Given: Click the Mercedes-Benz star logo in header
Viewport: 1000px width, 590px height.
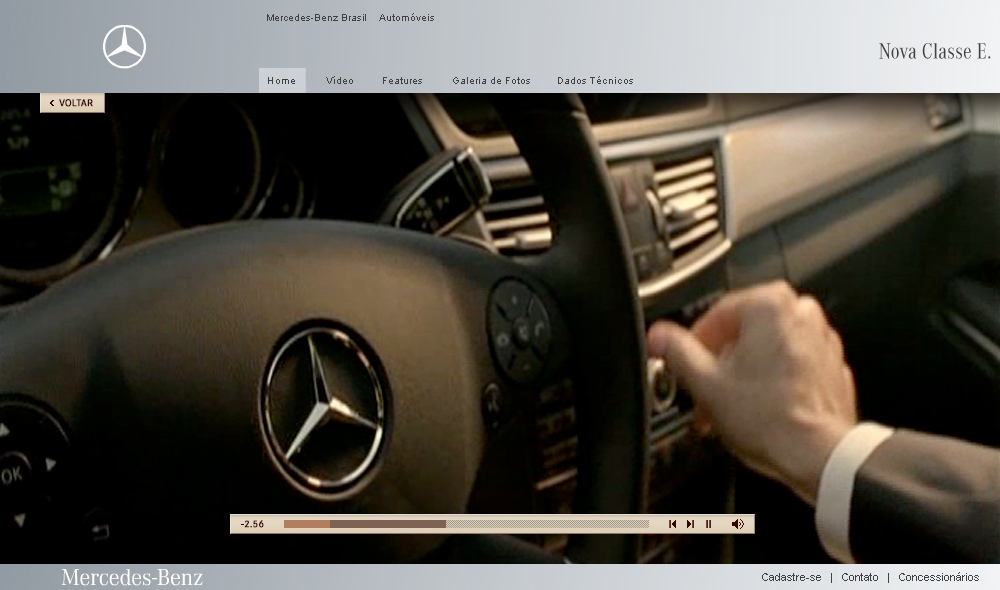Looking at the screenshot, I should [x=124, y=47].
